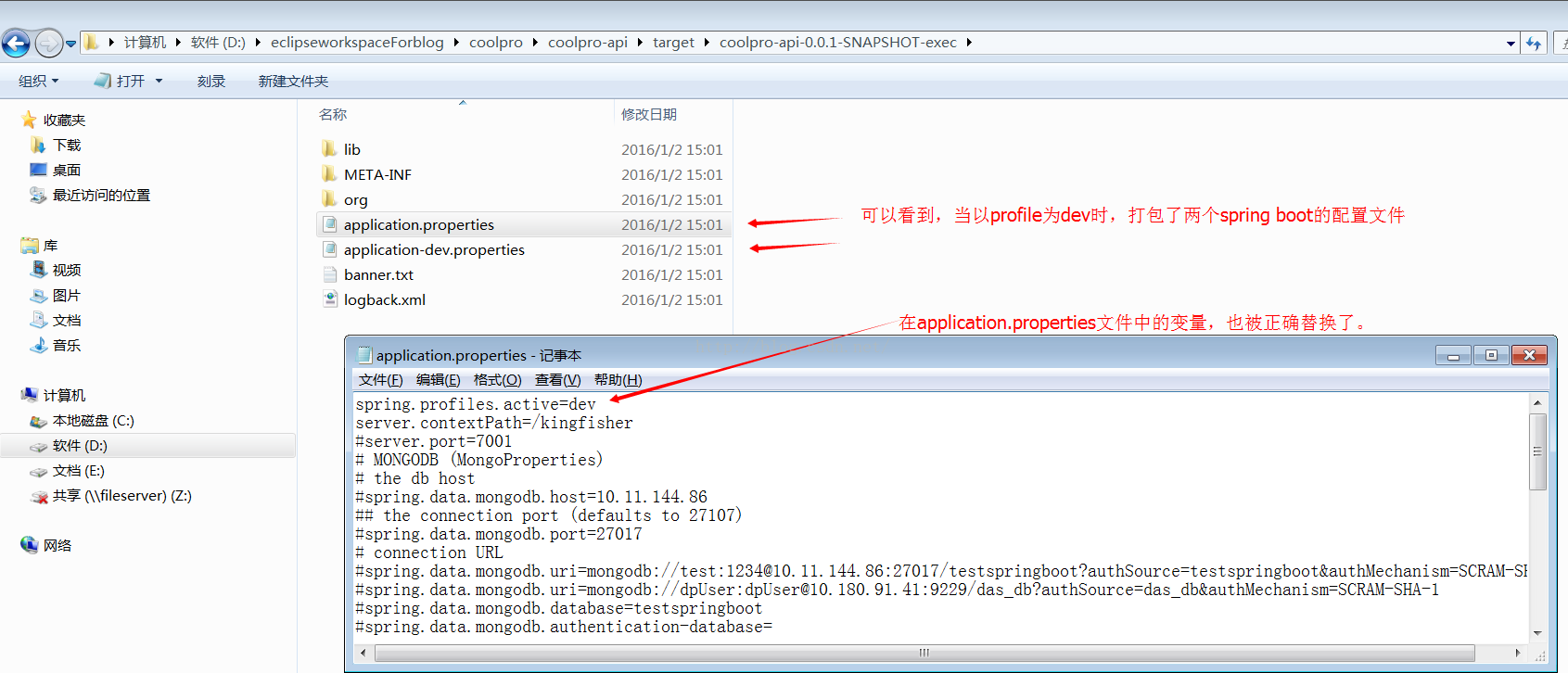Jump to coolpro in the breadcrumb

(496, 43)
